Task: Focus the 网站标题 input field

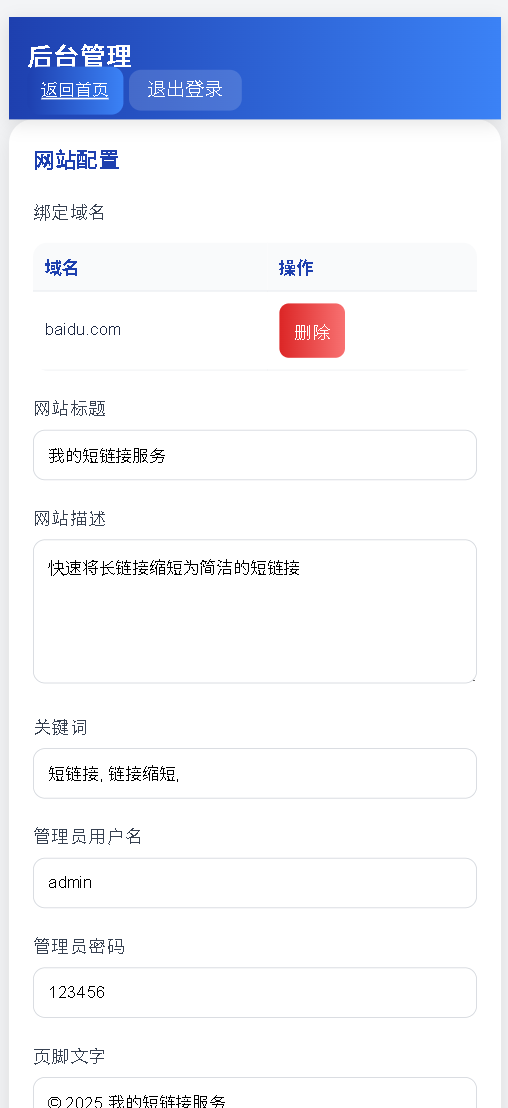Action: tap(255, 455)
